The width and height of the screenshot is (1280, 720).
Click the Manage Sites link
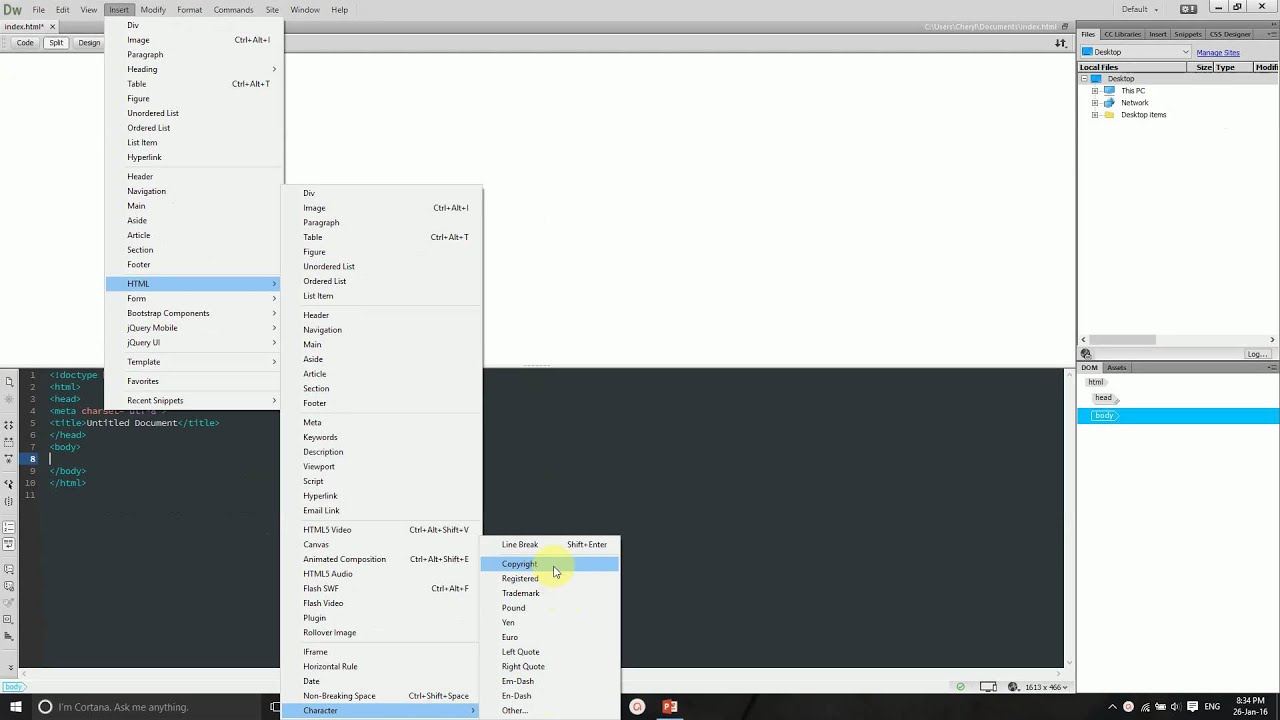[1218, 52]
